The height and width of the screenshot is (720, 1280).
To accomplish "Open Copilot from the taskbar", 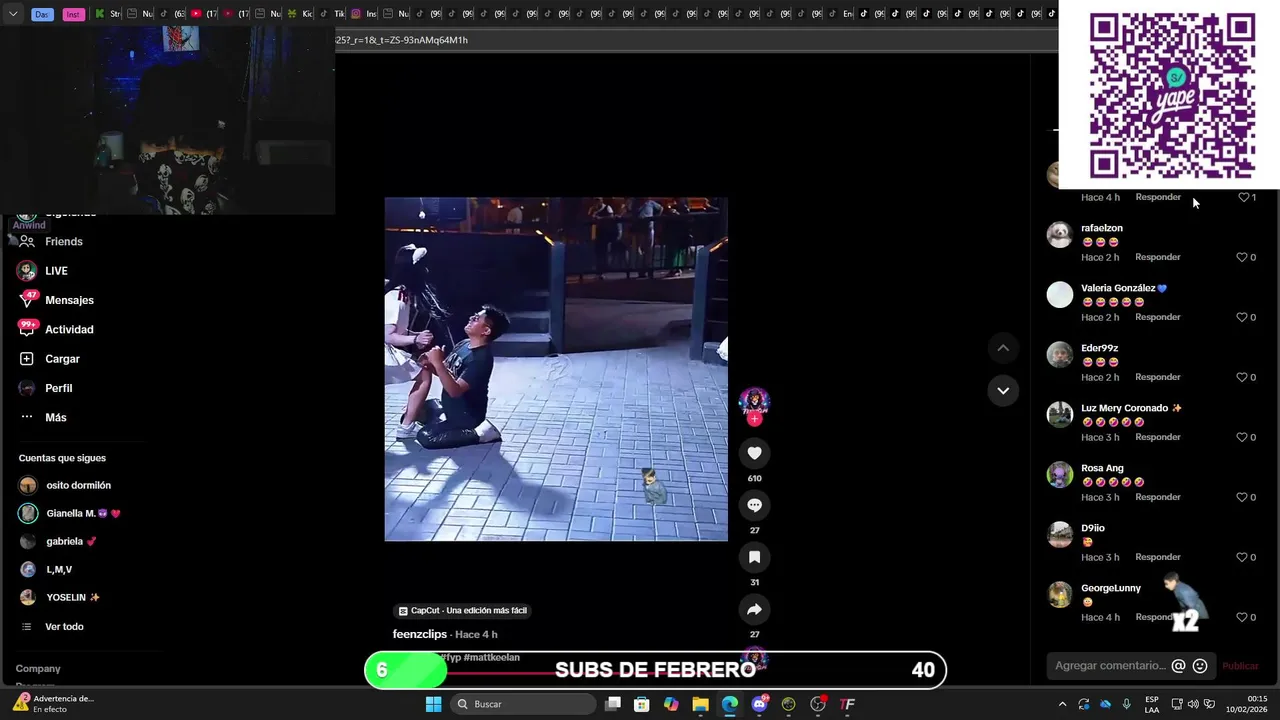I will click(671, 704).
